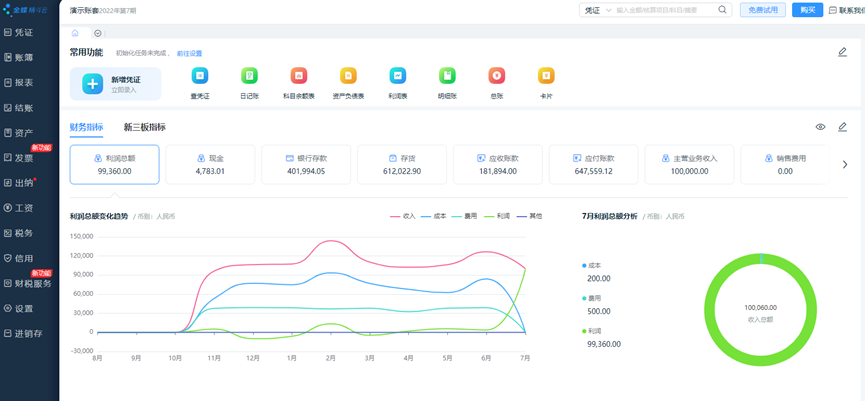The image size is (865, 401).
Task: Open the 查凭证 shortcut icon
Action: pyautogui.click(x=200, y=76)
